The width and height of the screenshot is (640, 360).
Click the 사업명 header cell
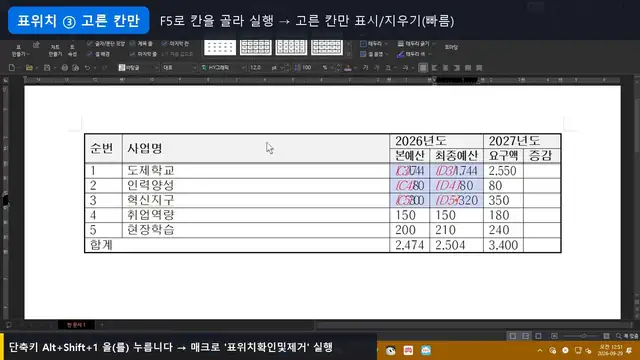click(x=256, y=148)
